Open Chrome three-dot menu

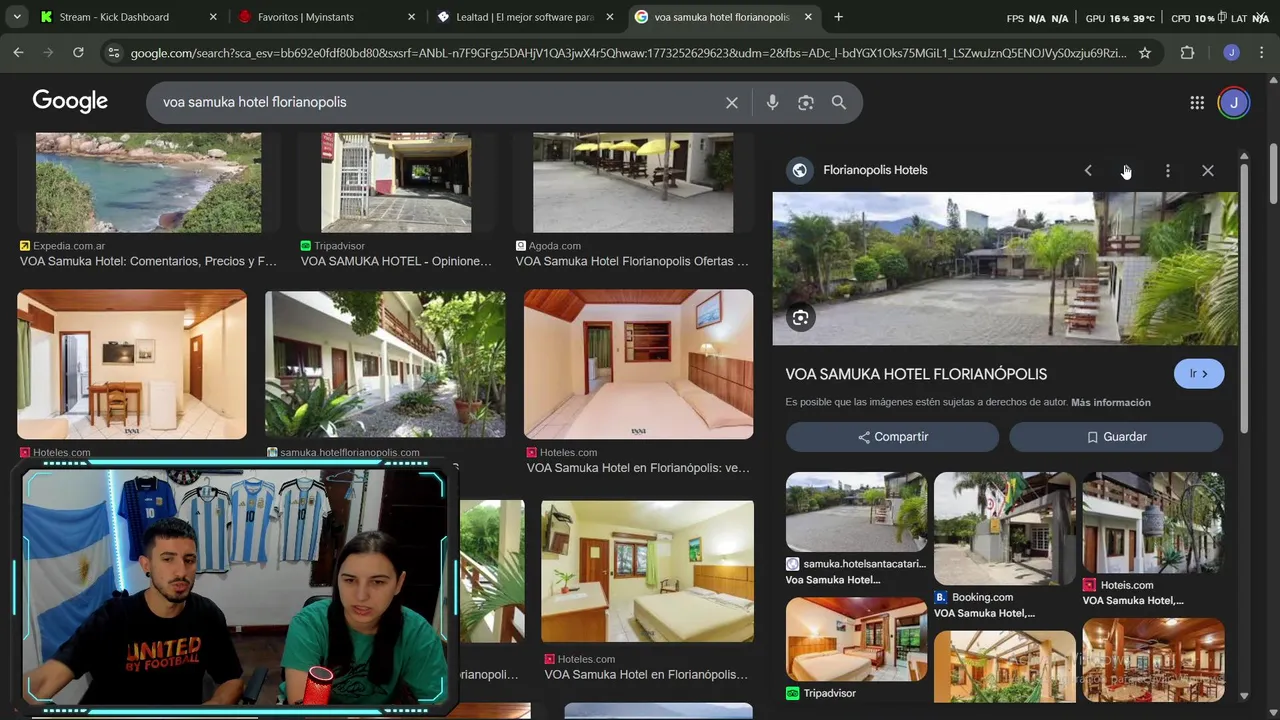coord(1263,52)
